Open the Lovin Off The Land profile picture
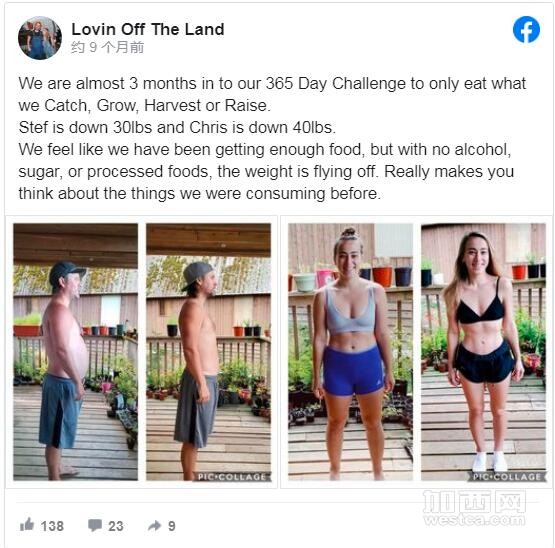 40,38
